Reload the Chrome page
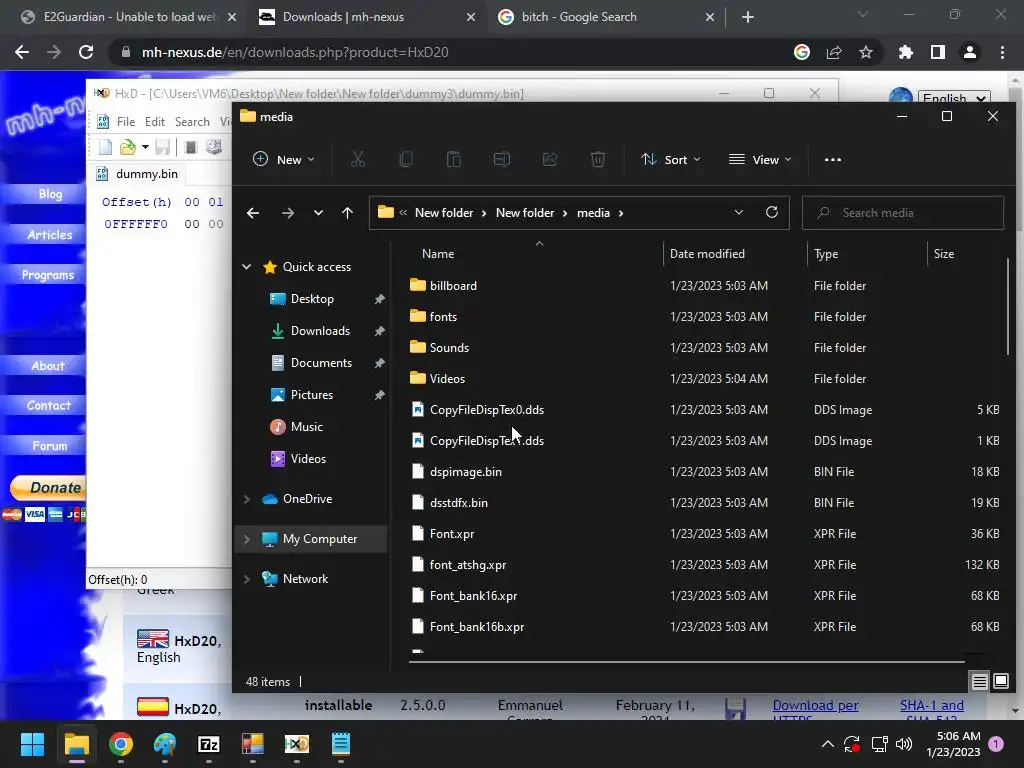The width and height of the screenshot is (1024, 768). [86, 52]
